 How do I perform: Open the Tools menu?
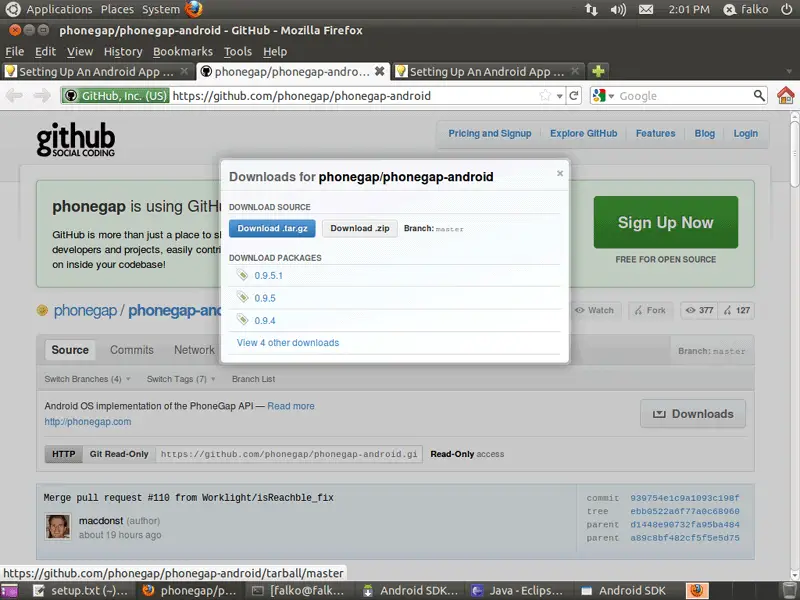coord(238,52)
